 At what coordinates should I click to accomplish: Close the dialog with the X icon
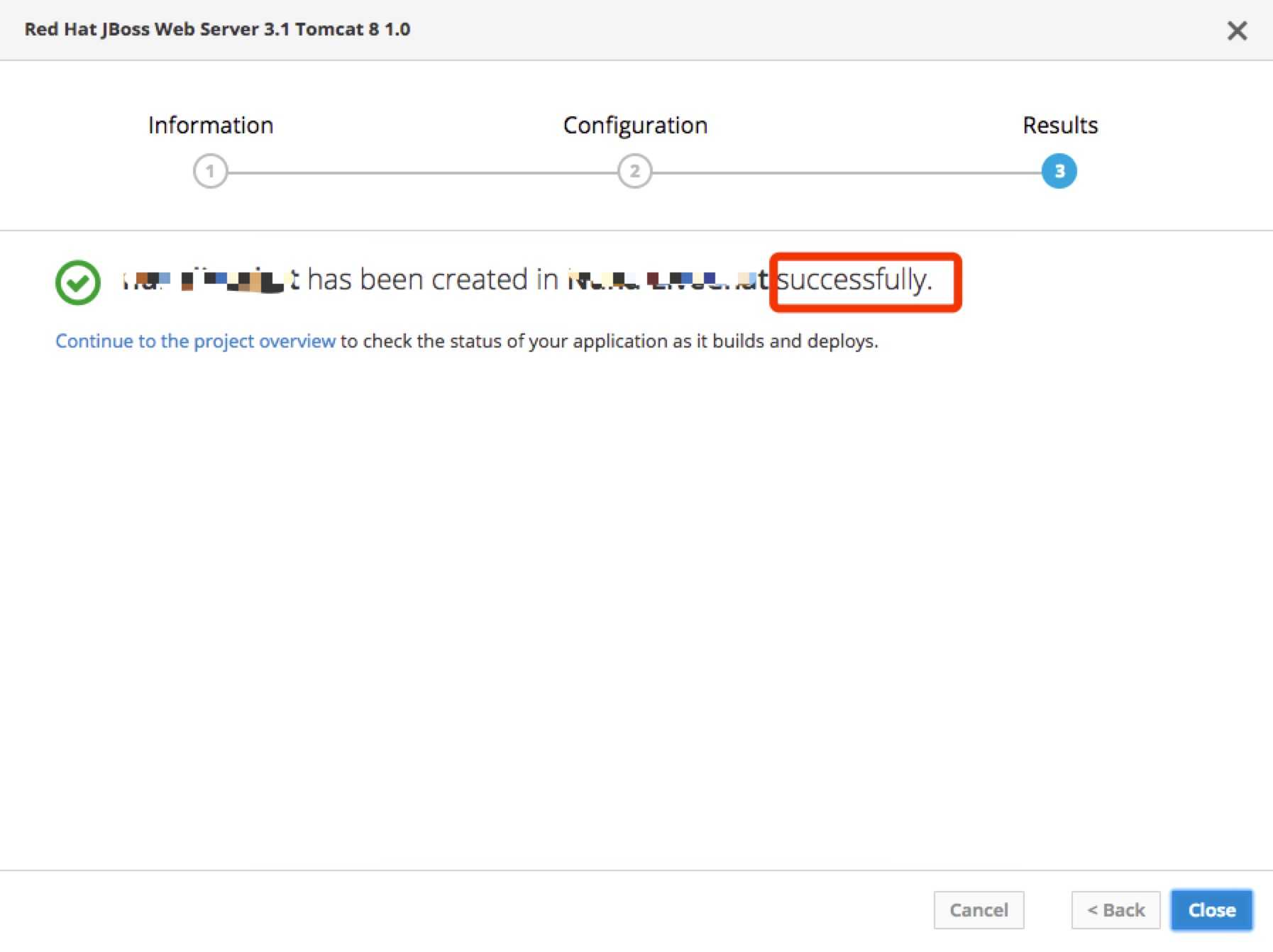click(1237, 31)
